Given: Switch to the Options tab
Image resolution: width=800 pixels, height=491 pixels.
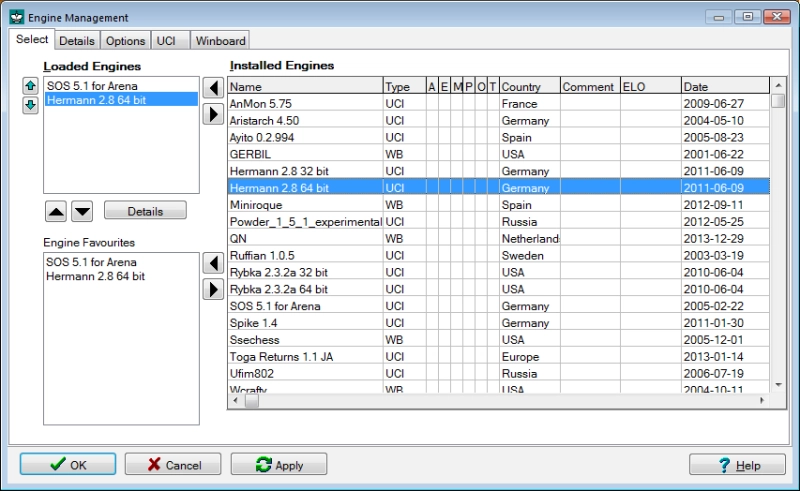Looking at the screenshot, I should 126,41.
